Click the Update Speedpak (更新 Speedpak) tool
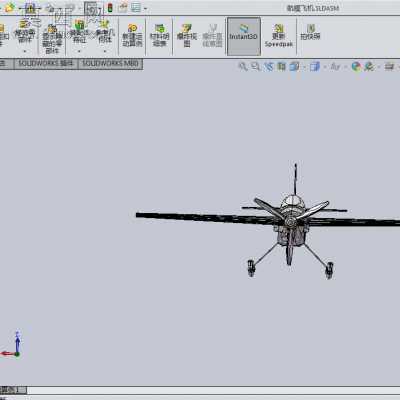The image size is (400, 400). click(279, 35)
